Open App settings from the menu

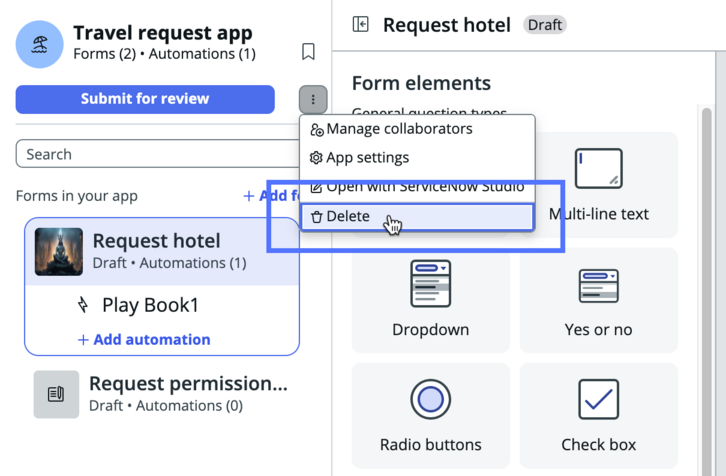tap(417, 158)
